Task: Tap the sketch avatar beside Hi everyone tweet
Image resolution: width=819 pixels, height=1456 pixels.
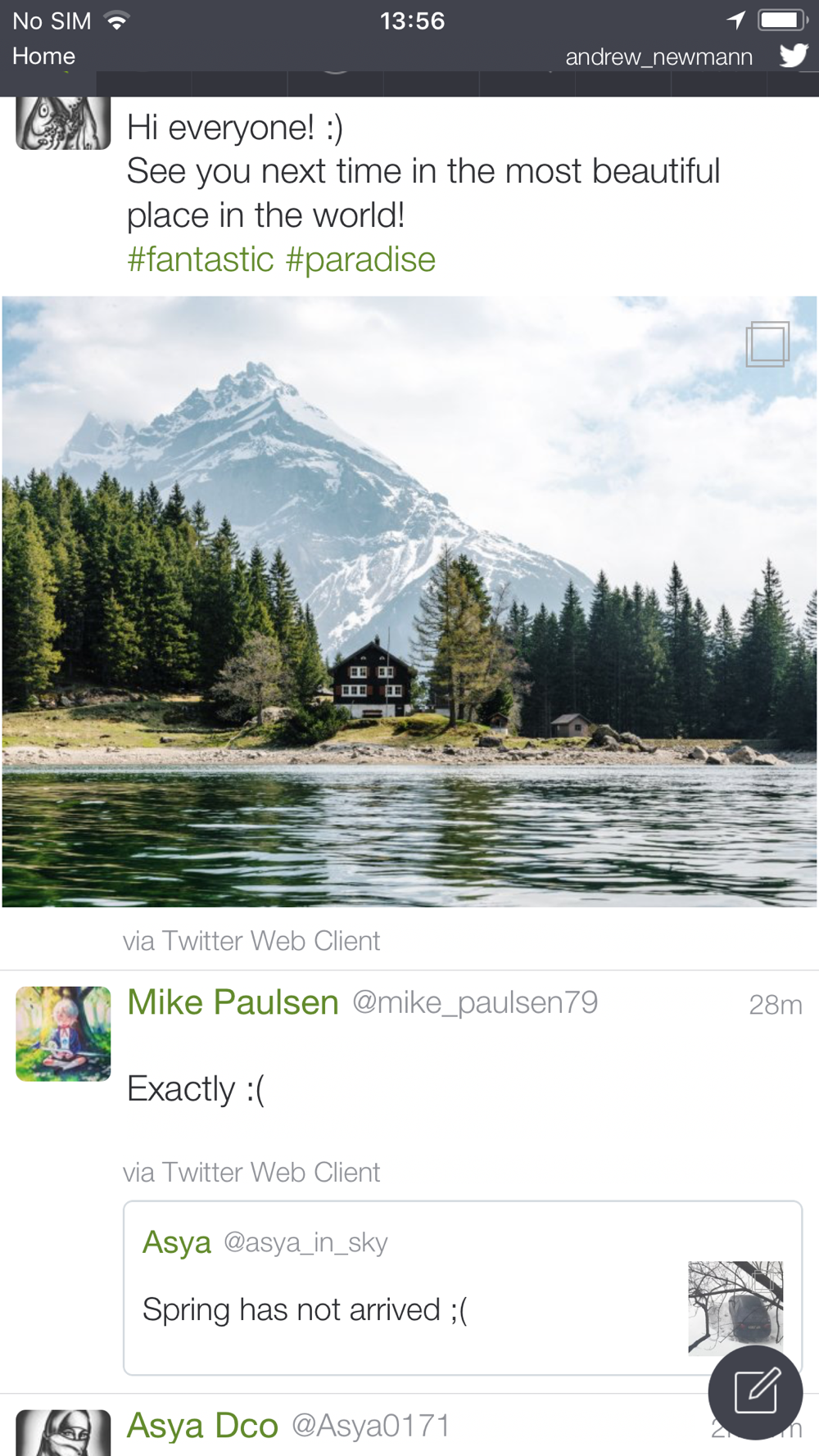Action: 63,123
